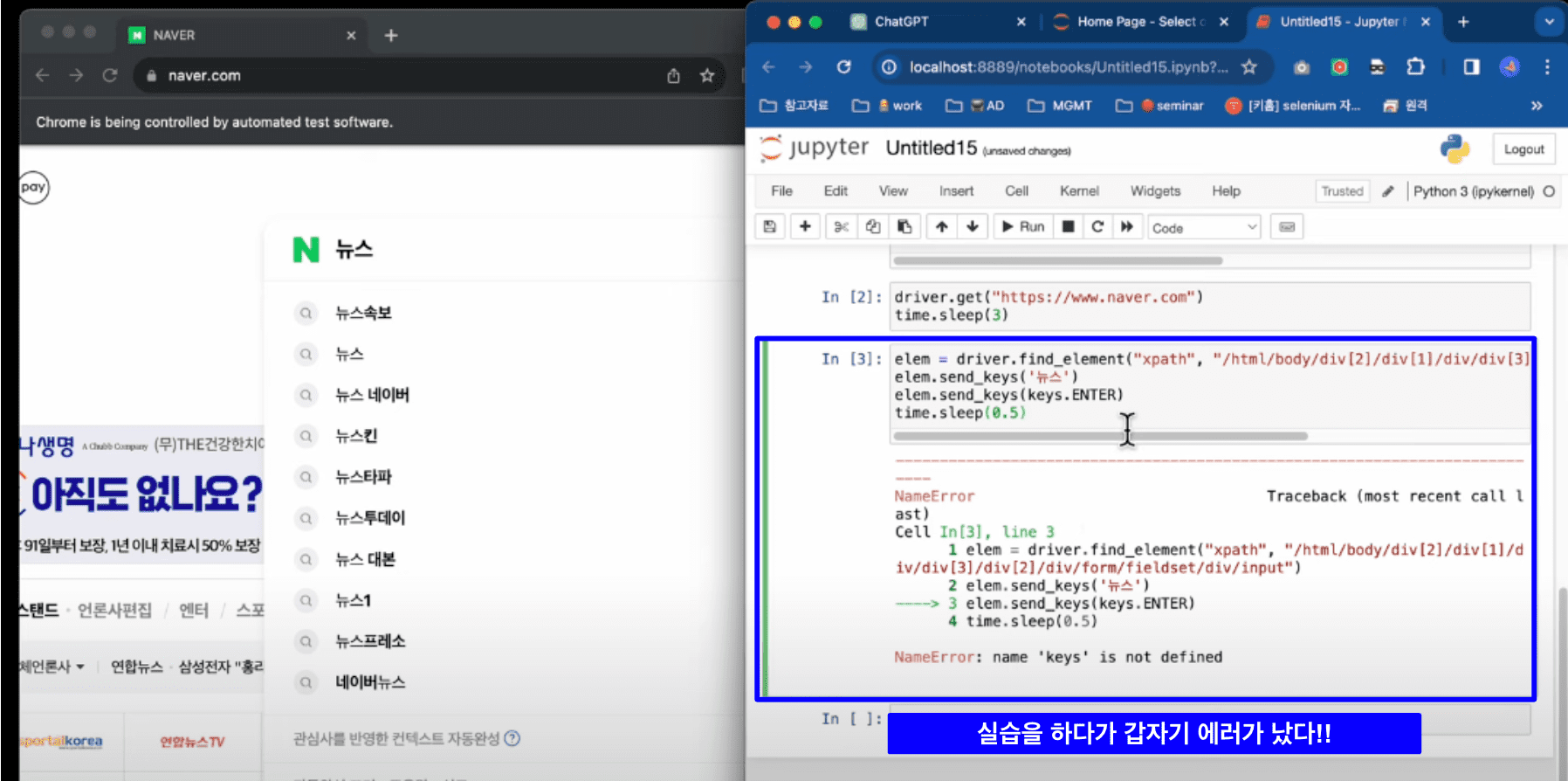Open the 참고자료 bookmark folder
1568x781 pixels.
pyautogui.click(x=794, y=106)
